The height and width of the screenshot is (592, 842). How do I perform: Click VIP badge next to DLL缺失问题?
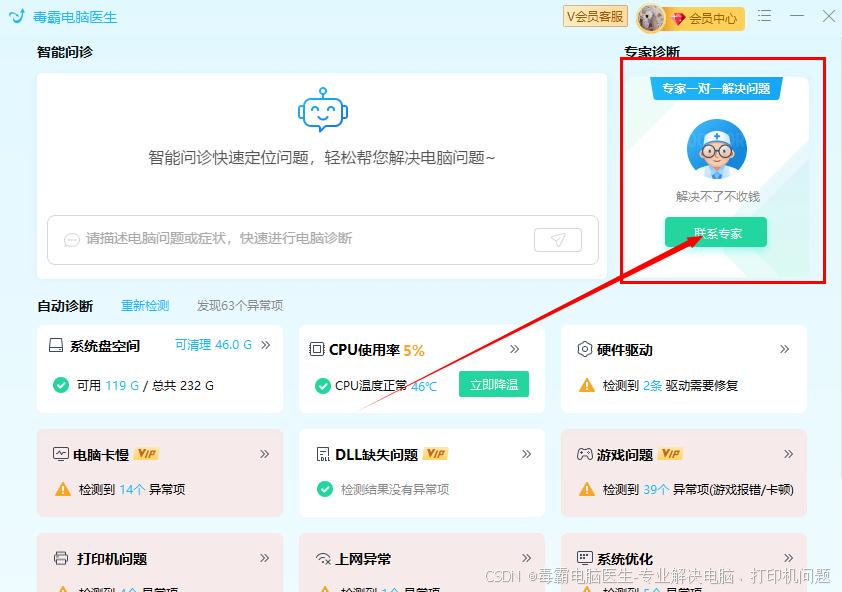click(x=435, y=454)
